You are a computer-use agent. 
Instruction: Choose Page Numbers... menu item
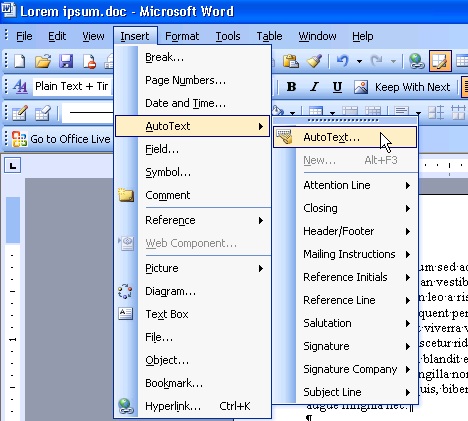pyautogui.click(x=192, y=80)
